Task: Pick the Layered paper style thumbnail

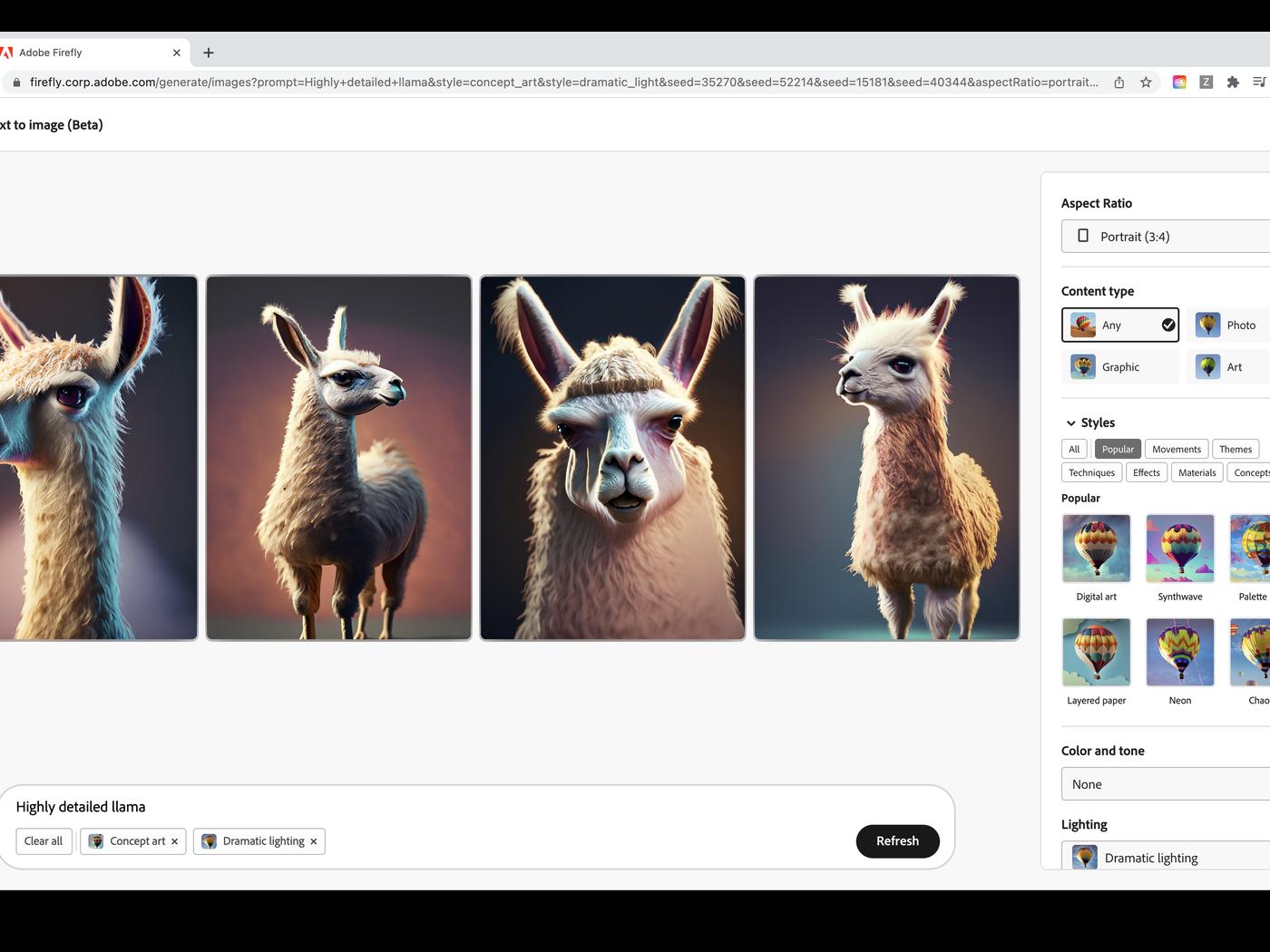Action: point(1096,653)
